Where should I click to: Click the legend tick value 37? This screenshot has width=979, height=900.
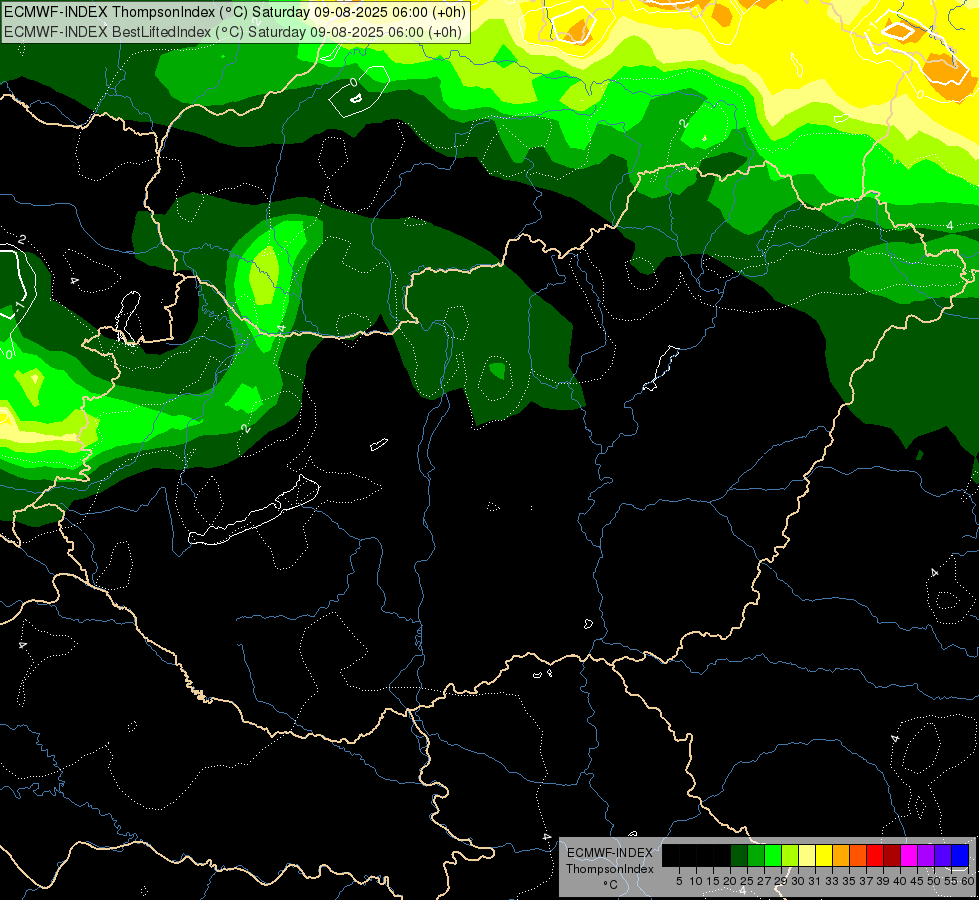pos(867,881)
